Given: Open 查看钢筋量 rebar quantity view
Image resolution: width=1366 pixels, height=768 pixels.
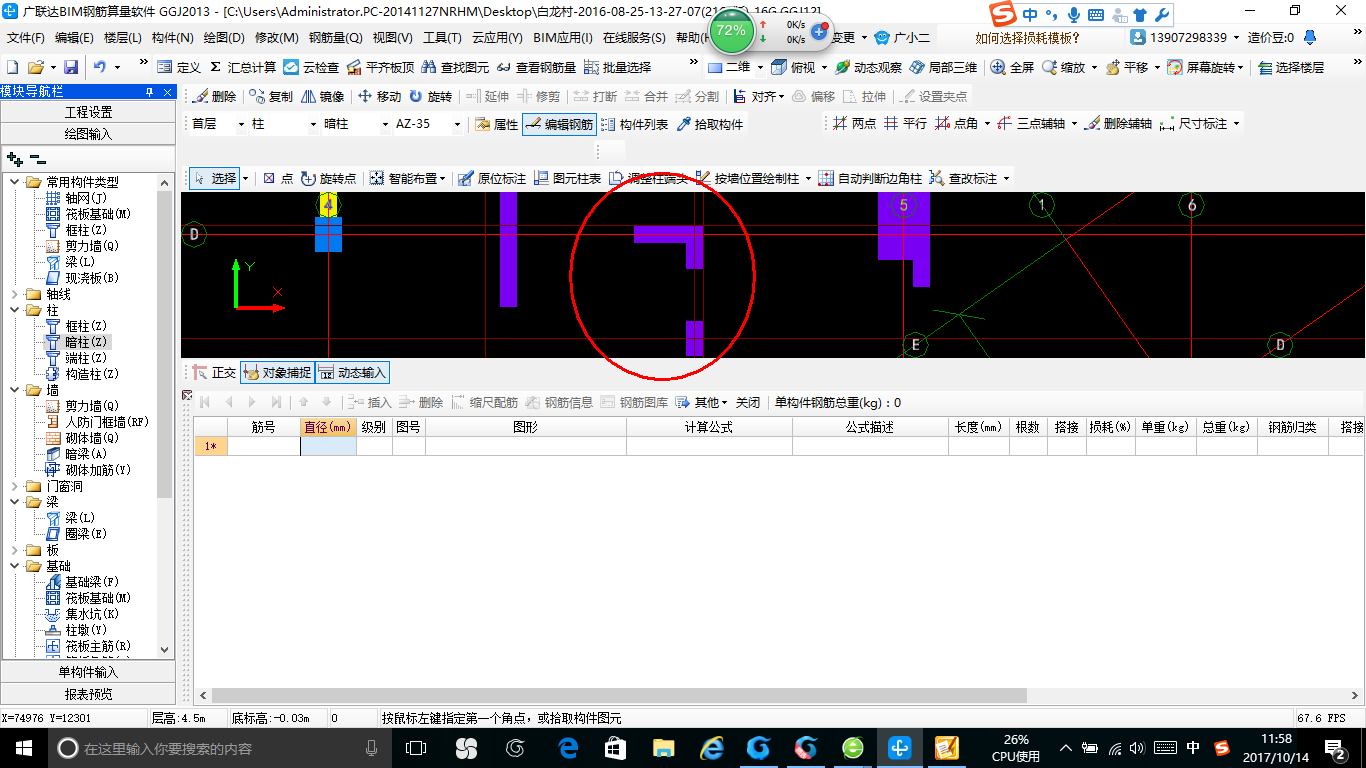Looking at the screenshot, I should (536, 67).
